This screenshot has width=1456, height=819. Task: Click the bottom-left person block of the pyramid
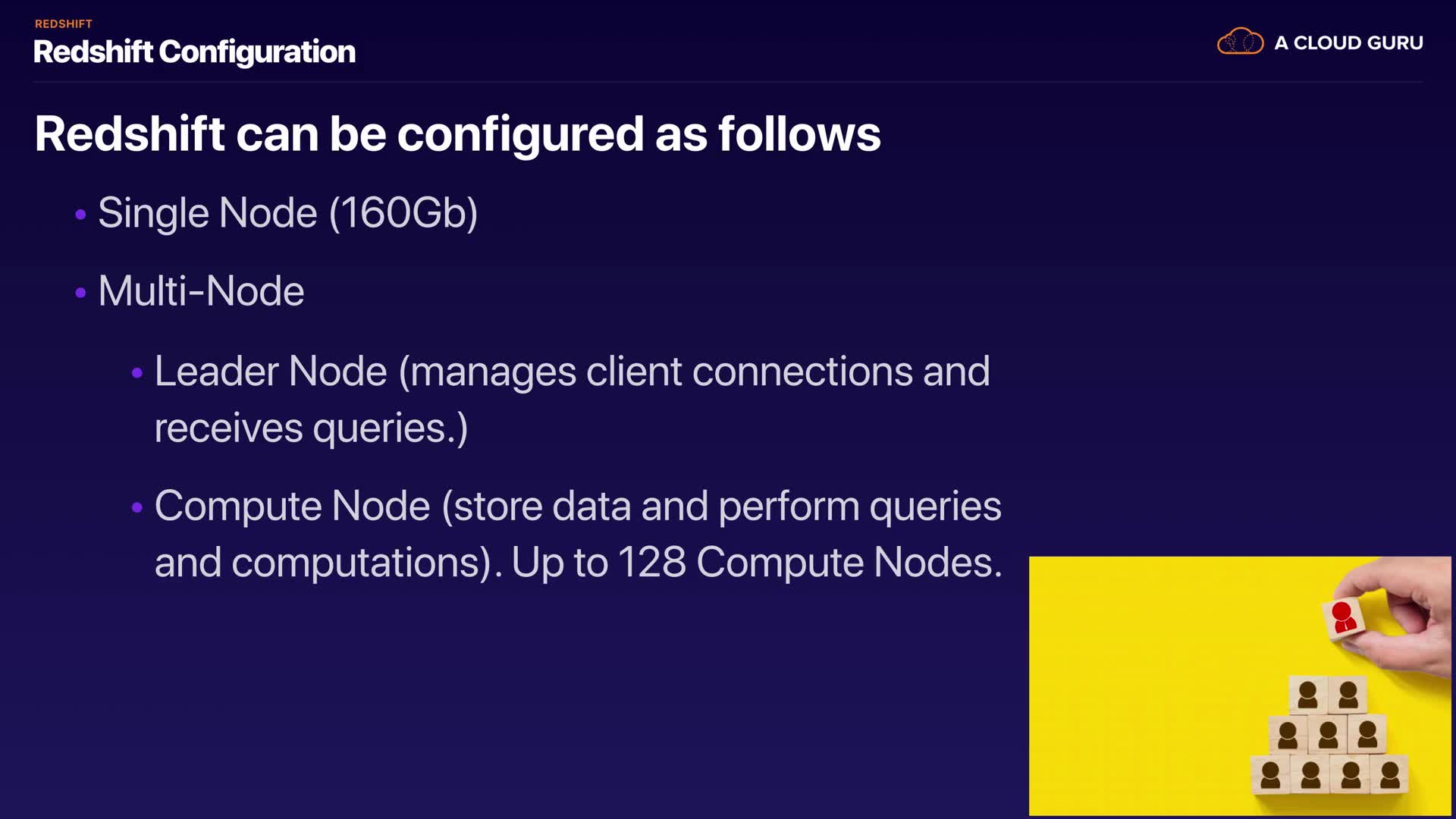pos(1270,775)
